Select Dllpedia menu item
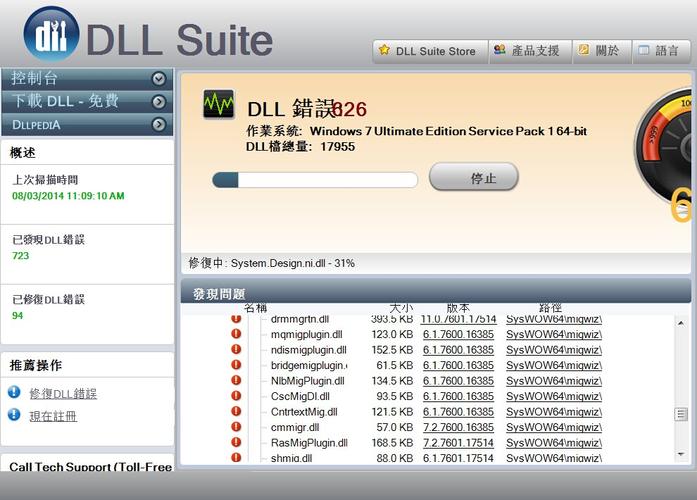 [x=87, y=124]
